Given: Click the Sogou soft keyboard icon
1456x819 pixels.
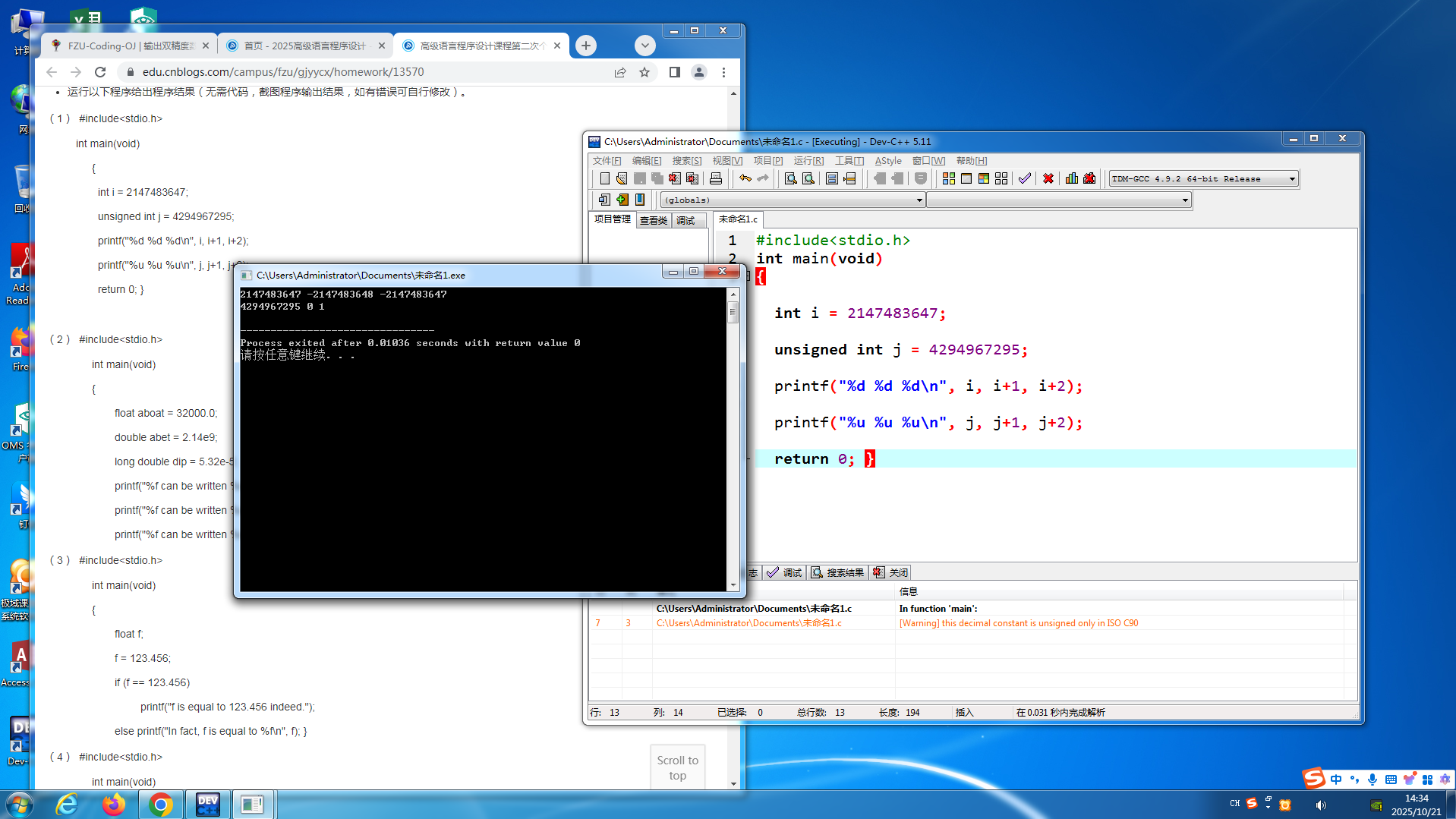Looking at the screenshot, I should tap(1391, 780).
